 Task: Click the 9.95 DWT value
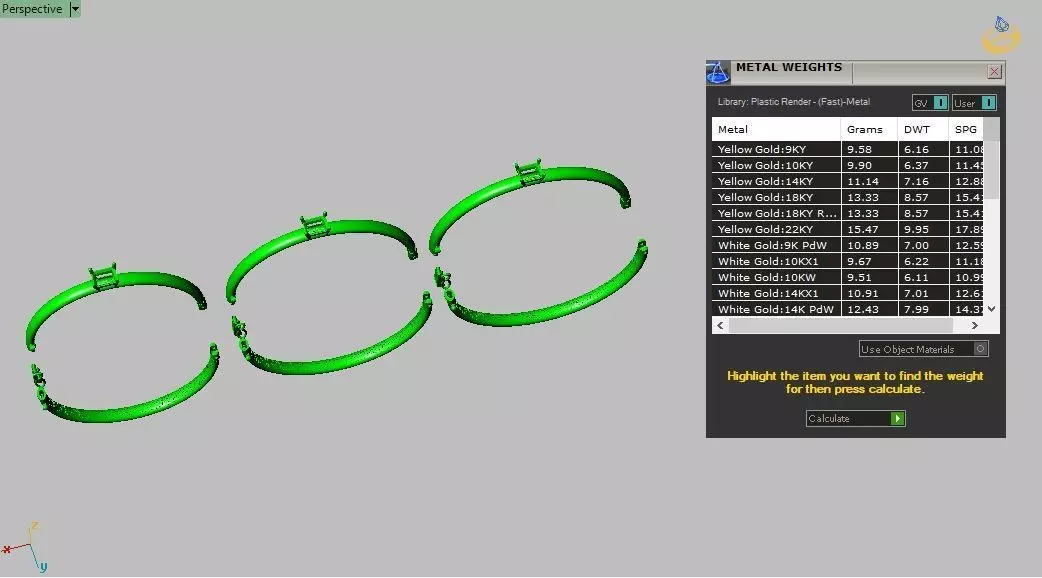point(916,229)
